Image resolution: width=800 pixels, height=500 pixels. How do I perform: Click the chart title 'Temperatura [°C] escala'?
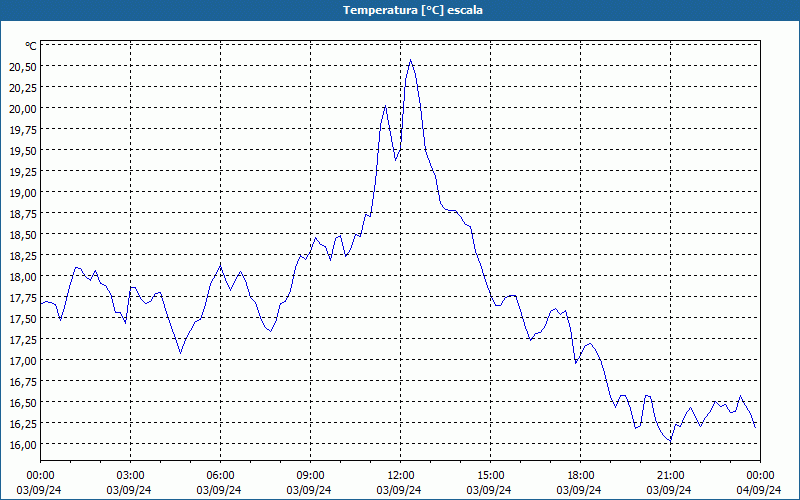pyautogui.click(x=413, y=10)
